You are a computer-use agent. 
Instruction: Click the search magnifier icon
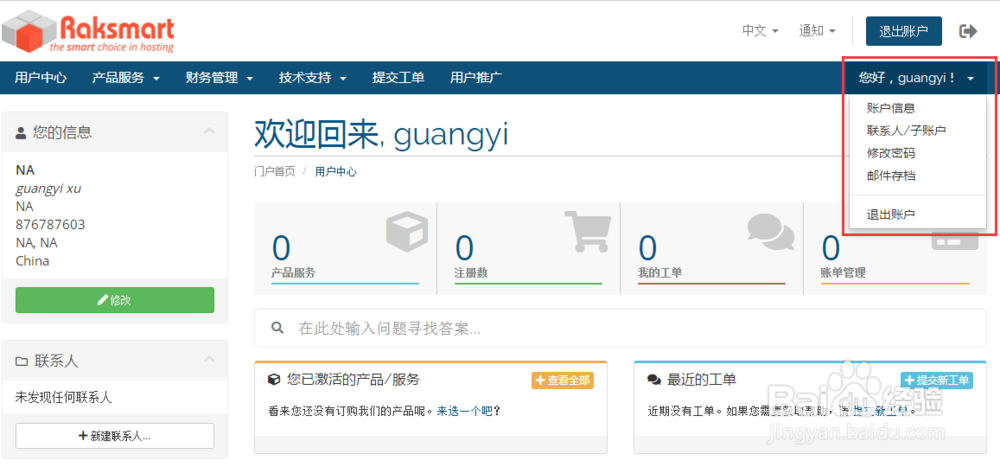(277, 328)
